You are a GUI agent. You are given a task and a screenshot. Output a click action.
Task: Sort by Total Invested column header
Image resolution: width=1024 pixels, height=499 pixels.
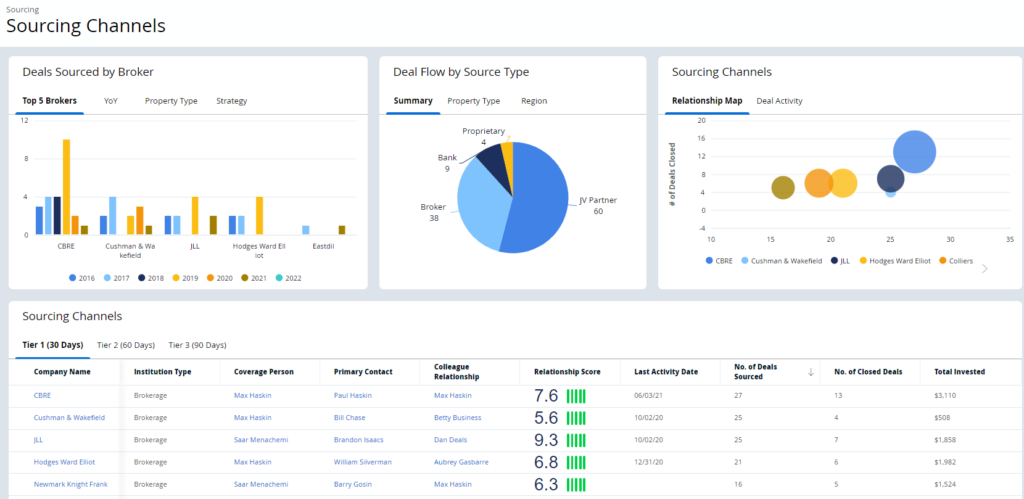click(x=959, y=372)
